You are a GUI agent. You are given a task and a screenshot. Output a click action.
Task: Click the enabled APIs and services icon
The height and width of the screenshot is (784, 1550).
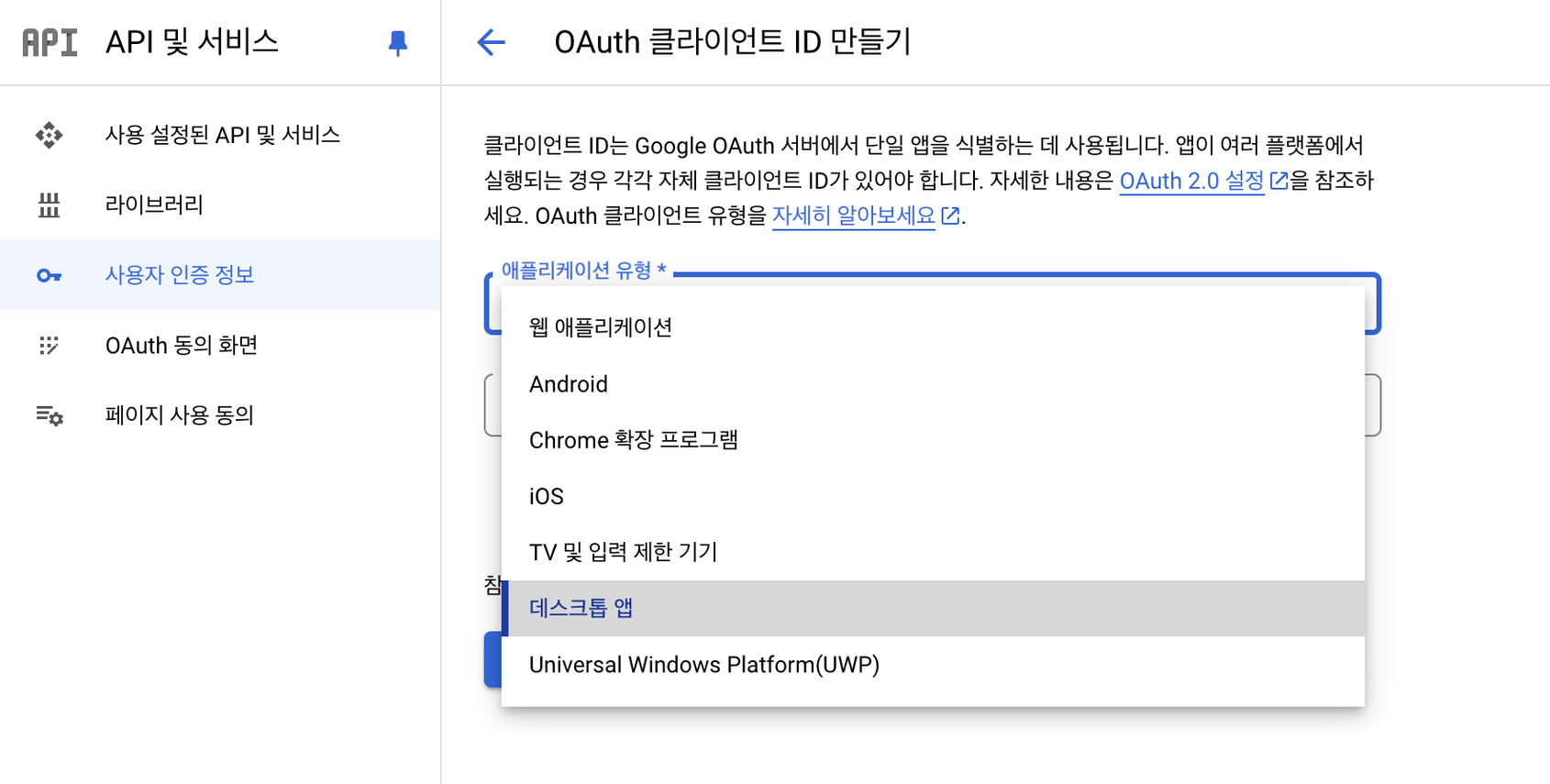coord(50,136)
